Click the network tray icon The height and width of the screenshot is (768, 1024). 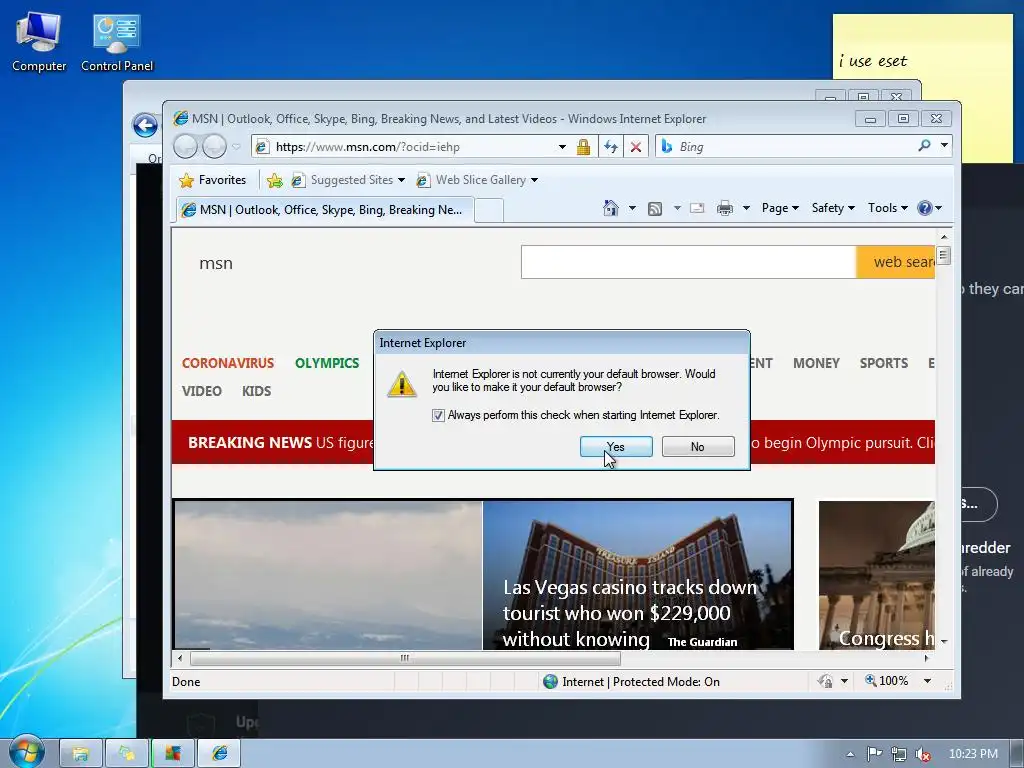(x=899, y=754)
